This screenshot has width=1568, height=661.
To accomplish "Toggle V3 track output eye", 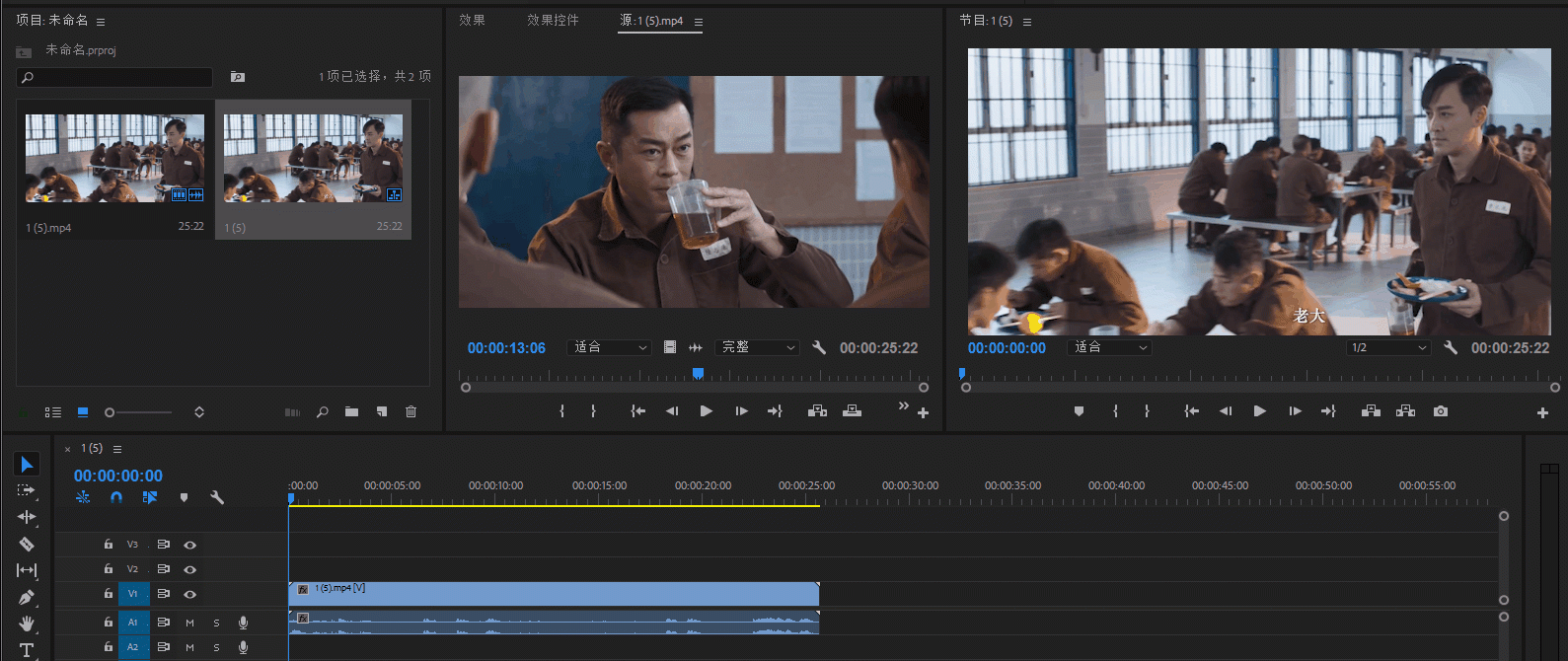I will point(189,545).
